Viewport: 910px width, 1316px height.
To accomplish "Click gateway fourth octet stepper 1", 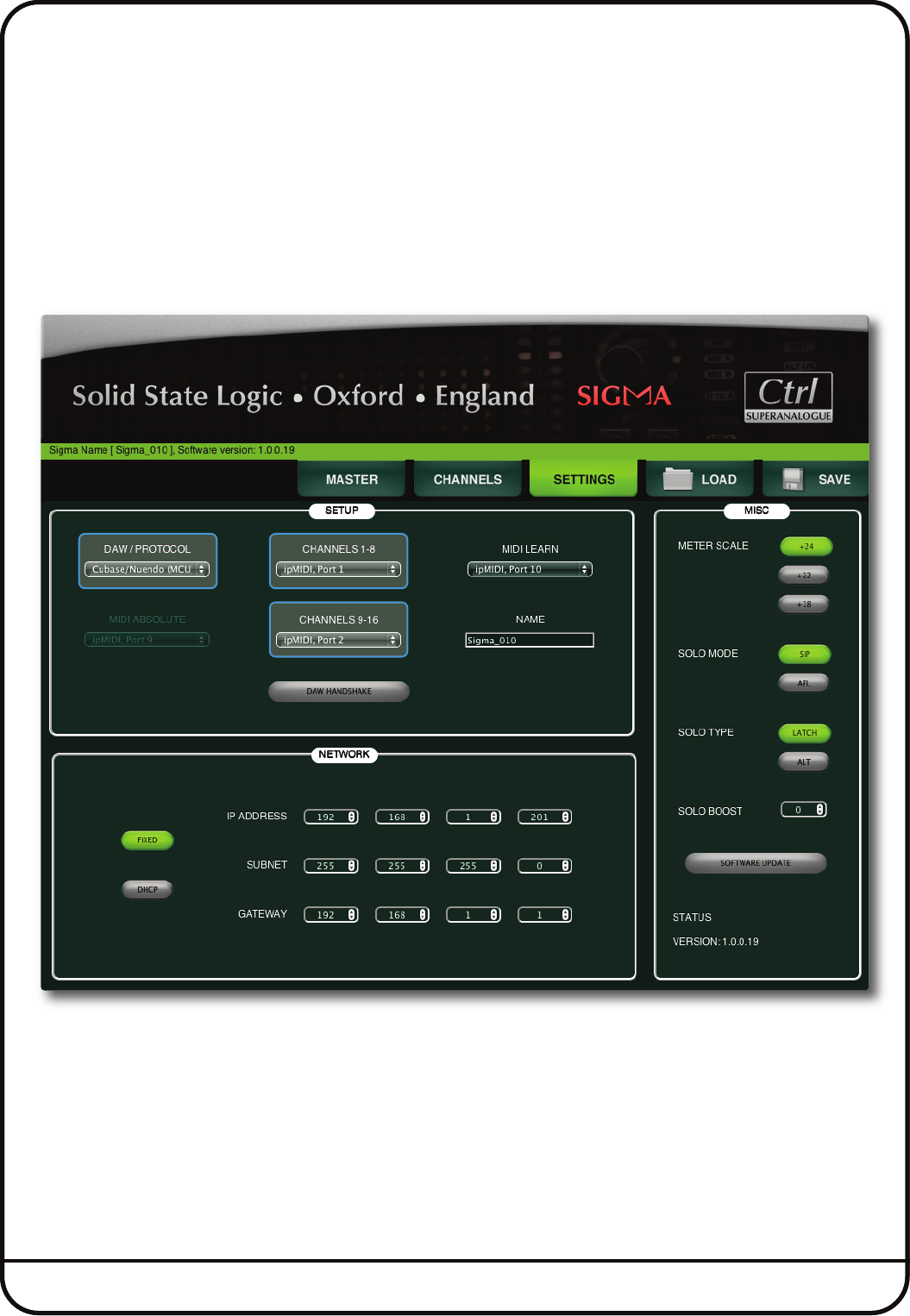I will pyautogui.click(x=545, y=915).
